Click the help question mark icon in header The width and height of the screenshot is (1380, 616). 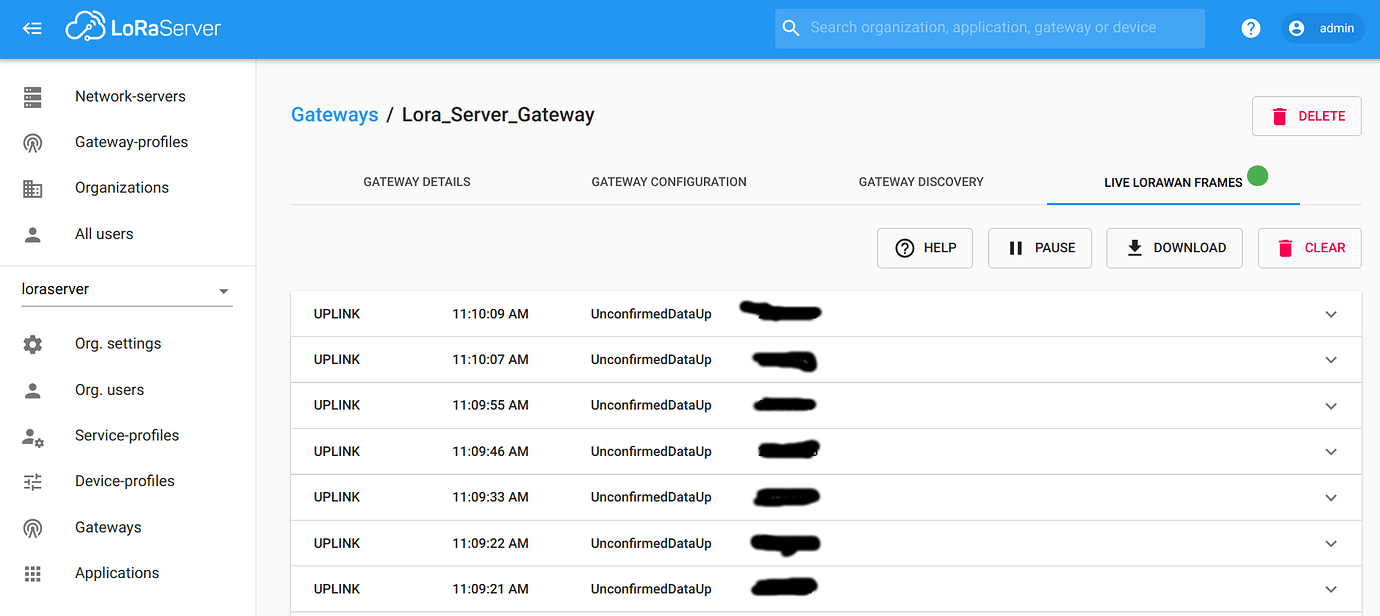(1251, 28)
